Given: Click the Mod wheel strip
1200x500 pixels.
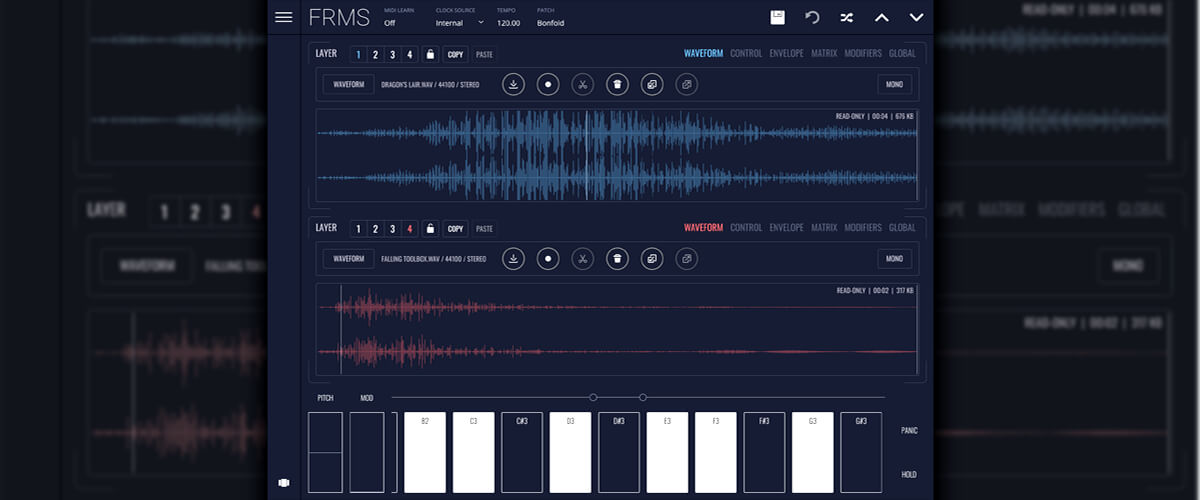Looking at the screenshot, I should 367,452.
